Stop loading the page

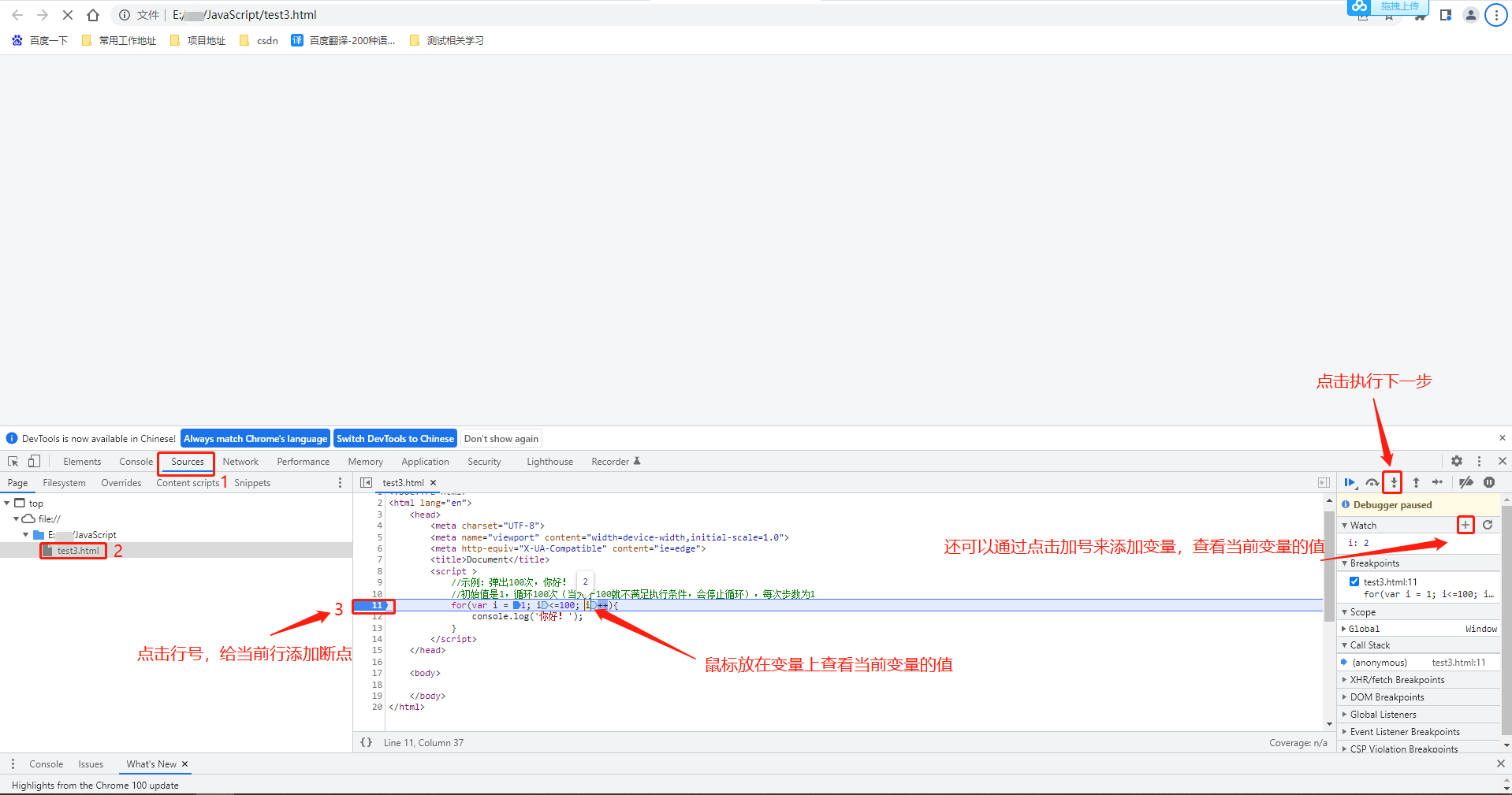pyautogui.click(x=68, y=15)
